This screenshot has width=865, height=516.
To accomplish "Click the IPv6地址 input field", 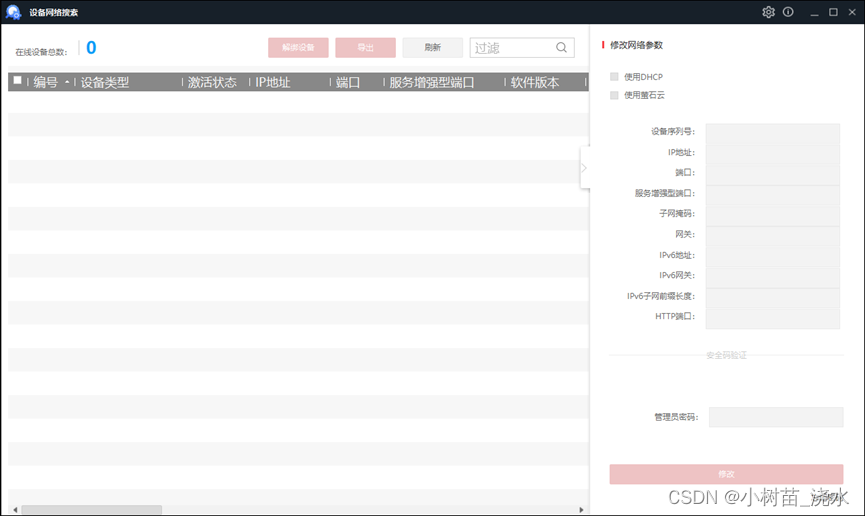I will pos(772,256).
